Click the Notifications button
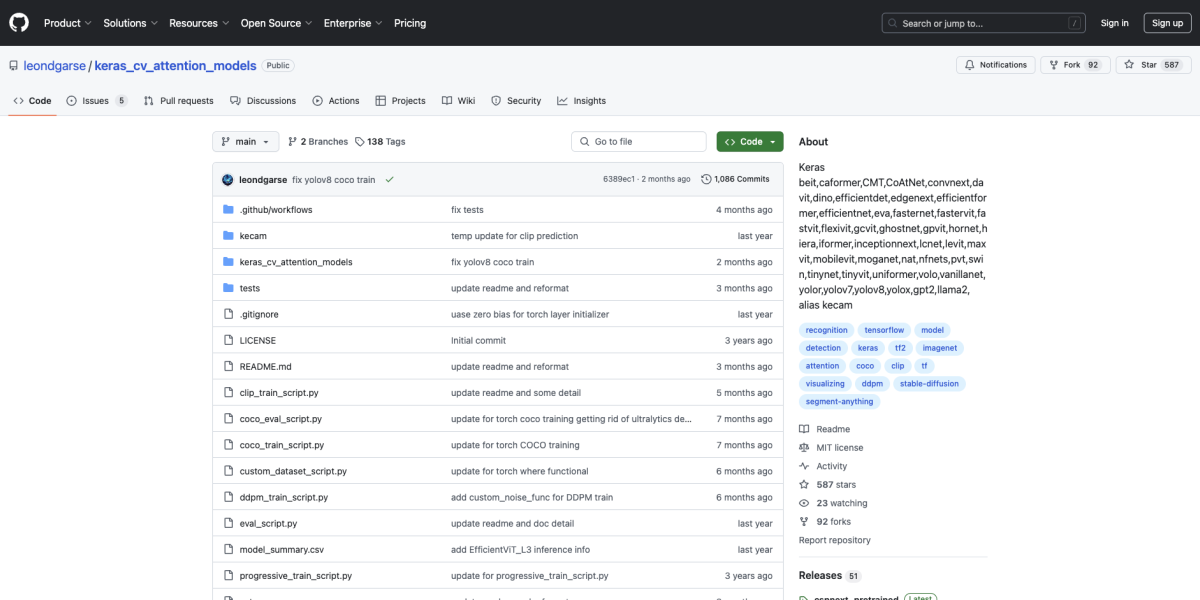The image size is (1200, 600). click(x=996, y=65)
